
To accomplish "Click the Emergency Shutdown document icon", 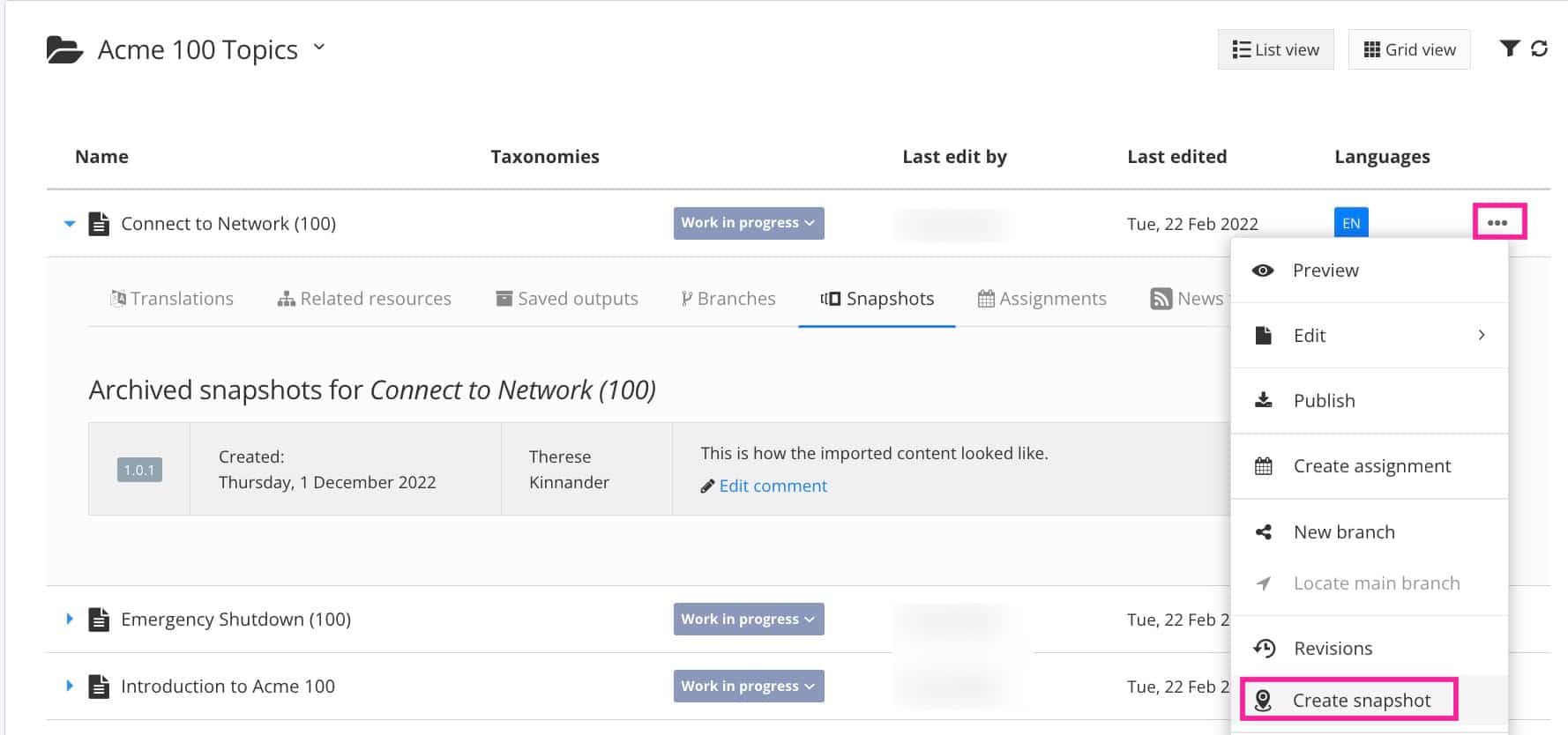I will [x=100, y=620].
